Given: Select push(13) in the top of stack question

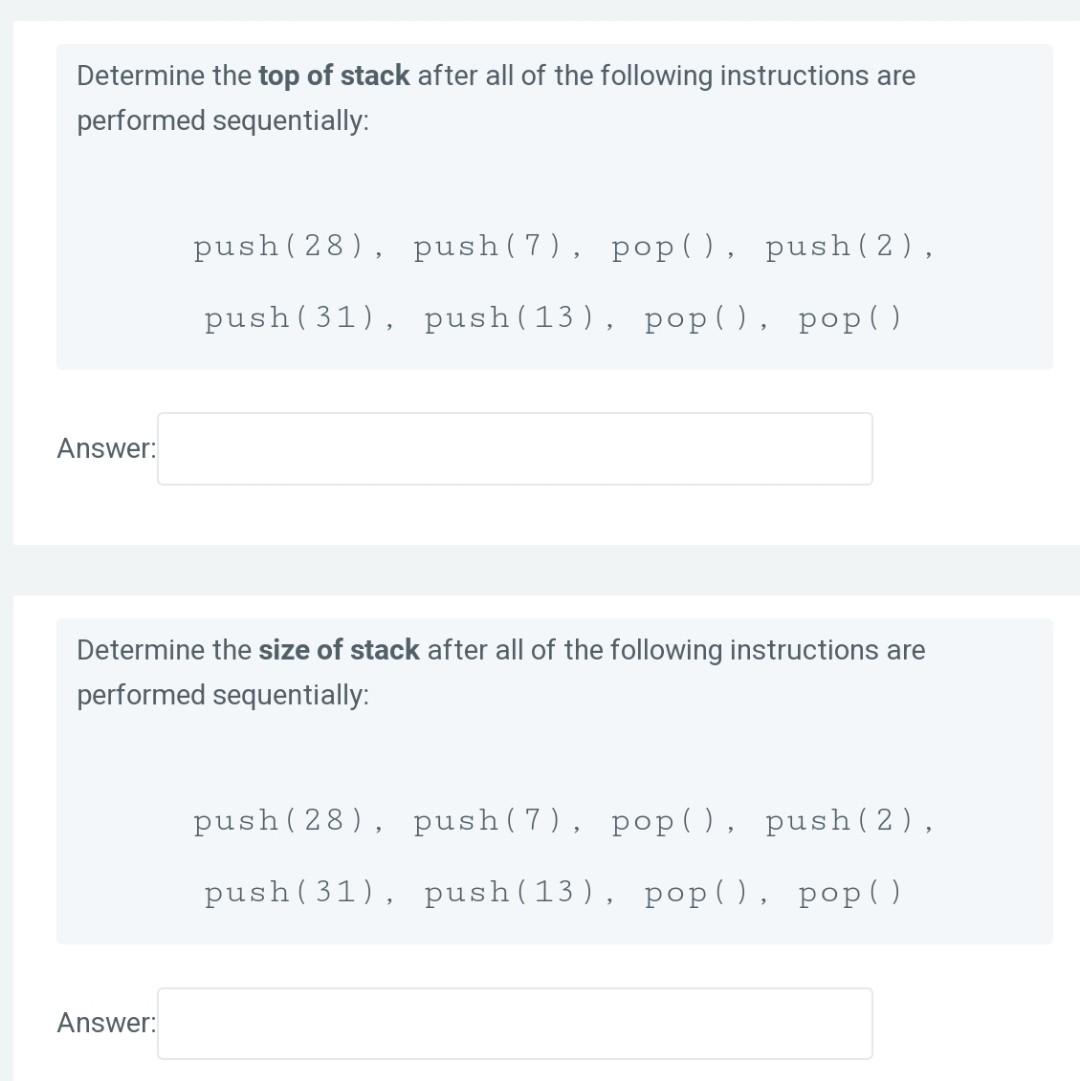Looking at the screenshot, I should pyautogui.click(x=509, y=319).
